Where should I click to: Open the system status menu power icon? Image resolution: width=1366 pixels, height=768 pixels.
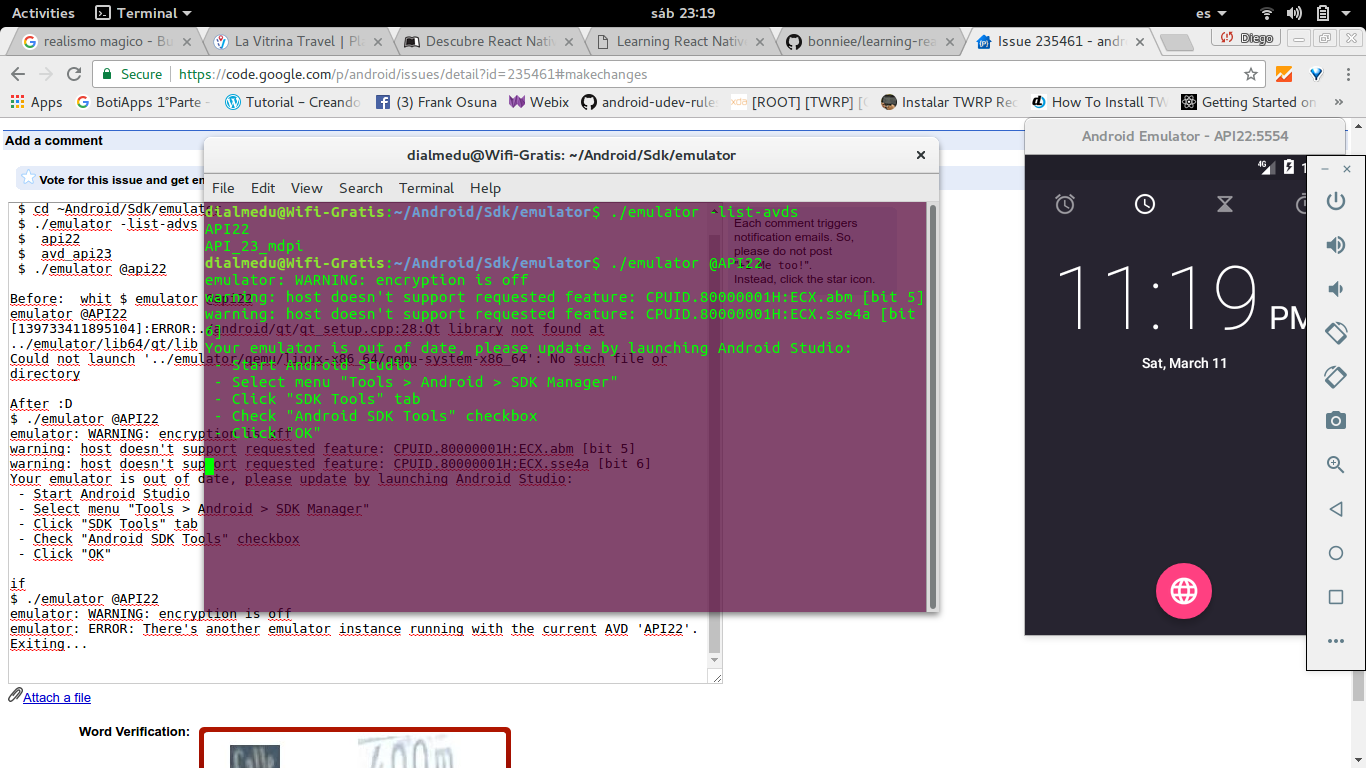[x=1322, y=13]
